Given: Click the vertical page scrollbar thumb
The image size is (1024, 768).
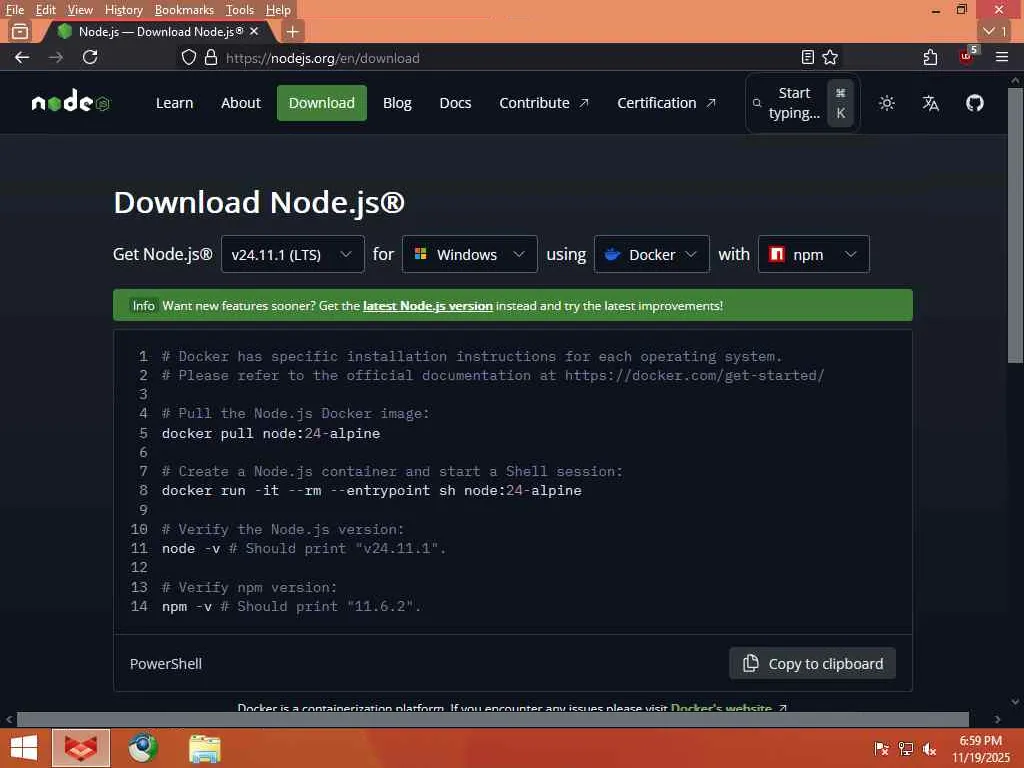Looking at the screenshot, I should 1015,225.
